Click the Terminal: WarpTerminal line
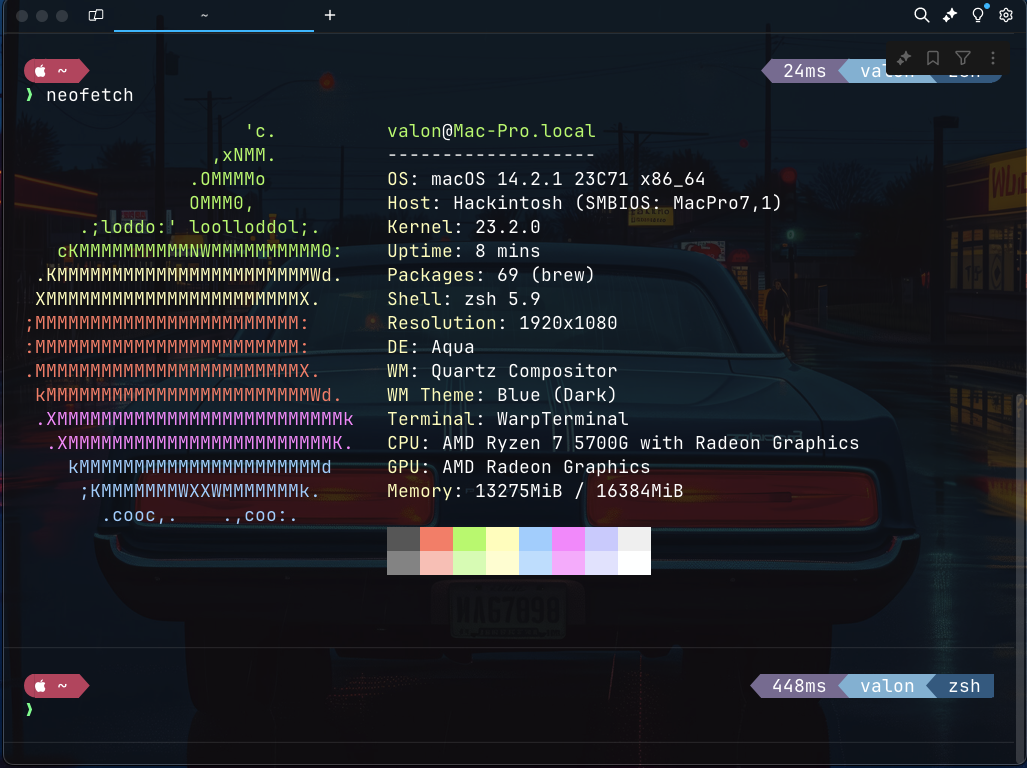The image size is (1027, 768). point(508,419)
